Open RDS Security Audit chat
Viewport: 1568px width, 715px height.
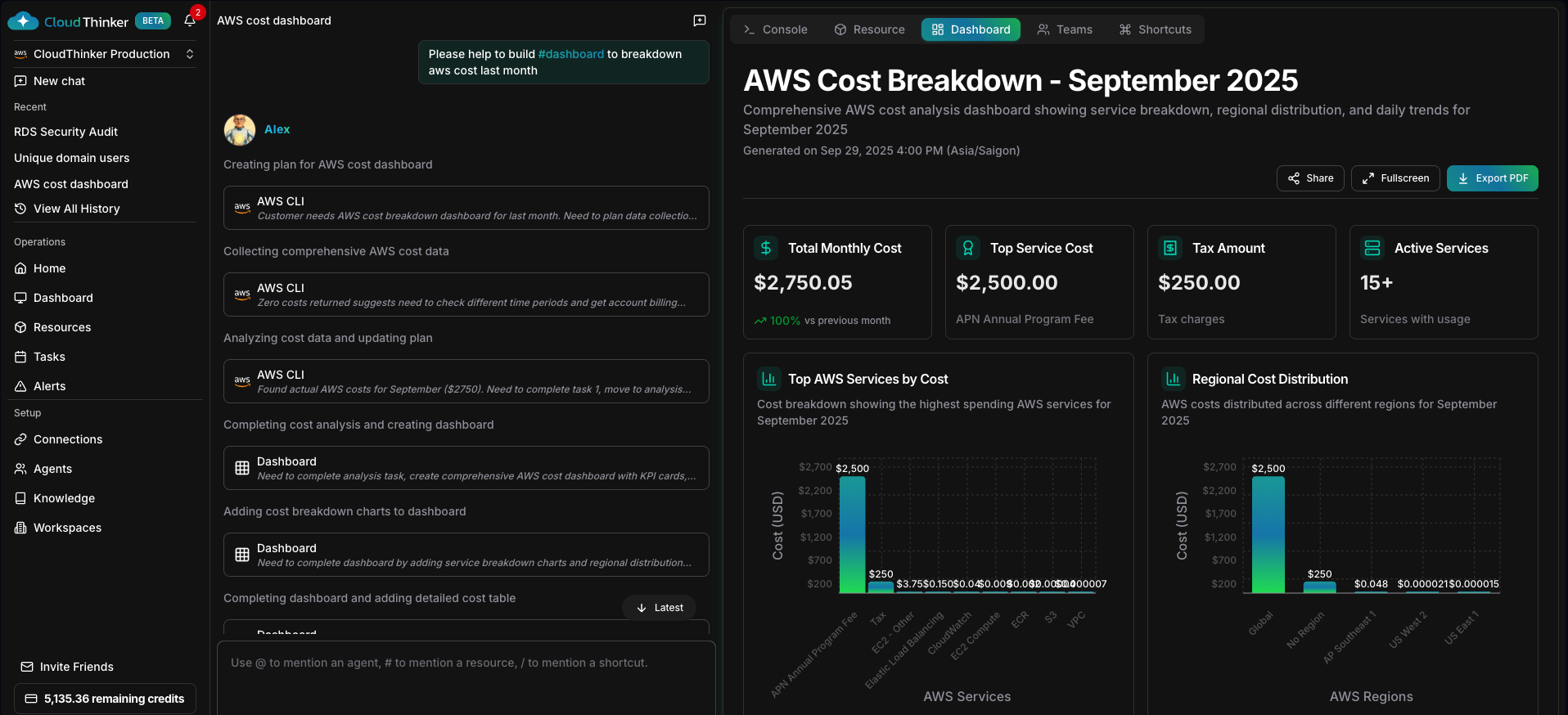click(65, 132)
